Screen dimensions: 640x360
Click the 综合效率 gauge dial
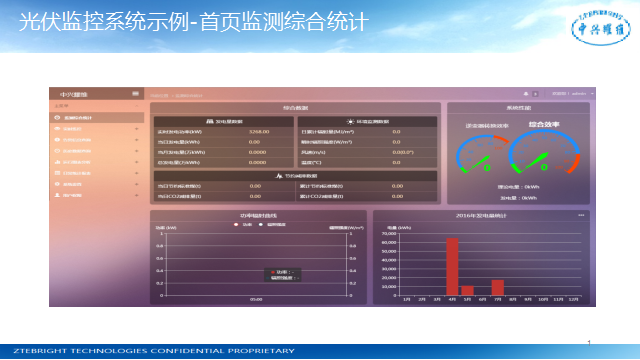click(544, 152)
